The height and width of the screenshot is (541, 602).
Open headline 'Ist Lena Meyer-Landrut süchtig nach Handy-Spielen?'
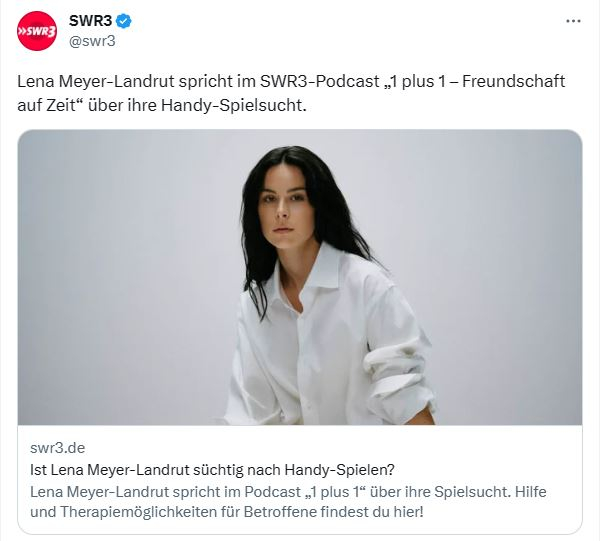(212, 470)
